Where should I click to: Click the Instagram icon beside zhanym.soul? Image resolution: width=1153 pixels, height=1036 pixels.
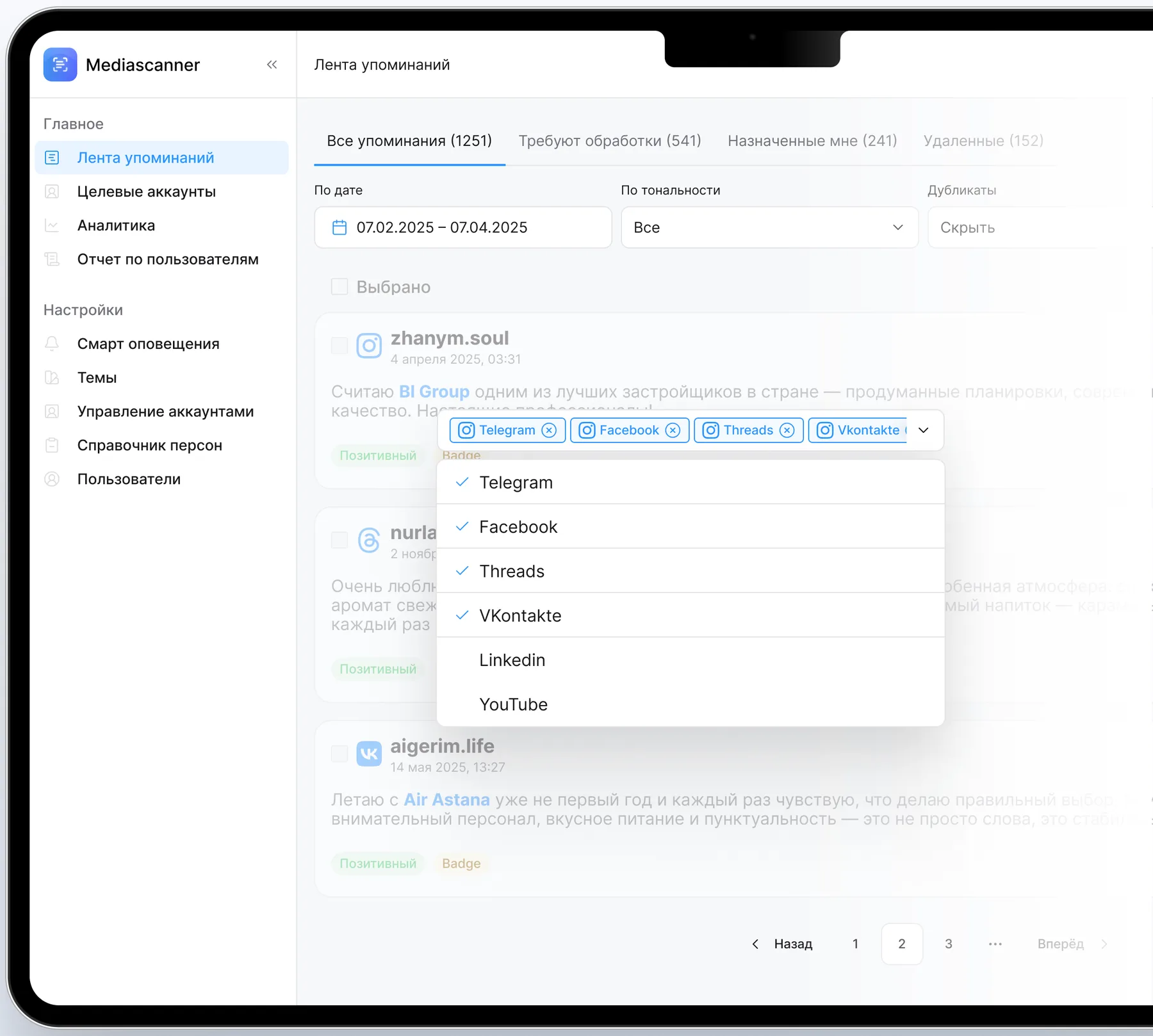tap(369, 346)
